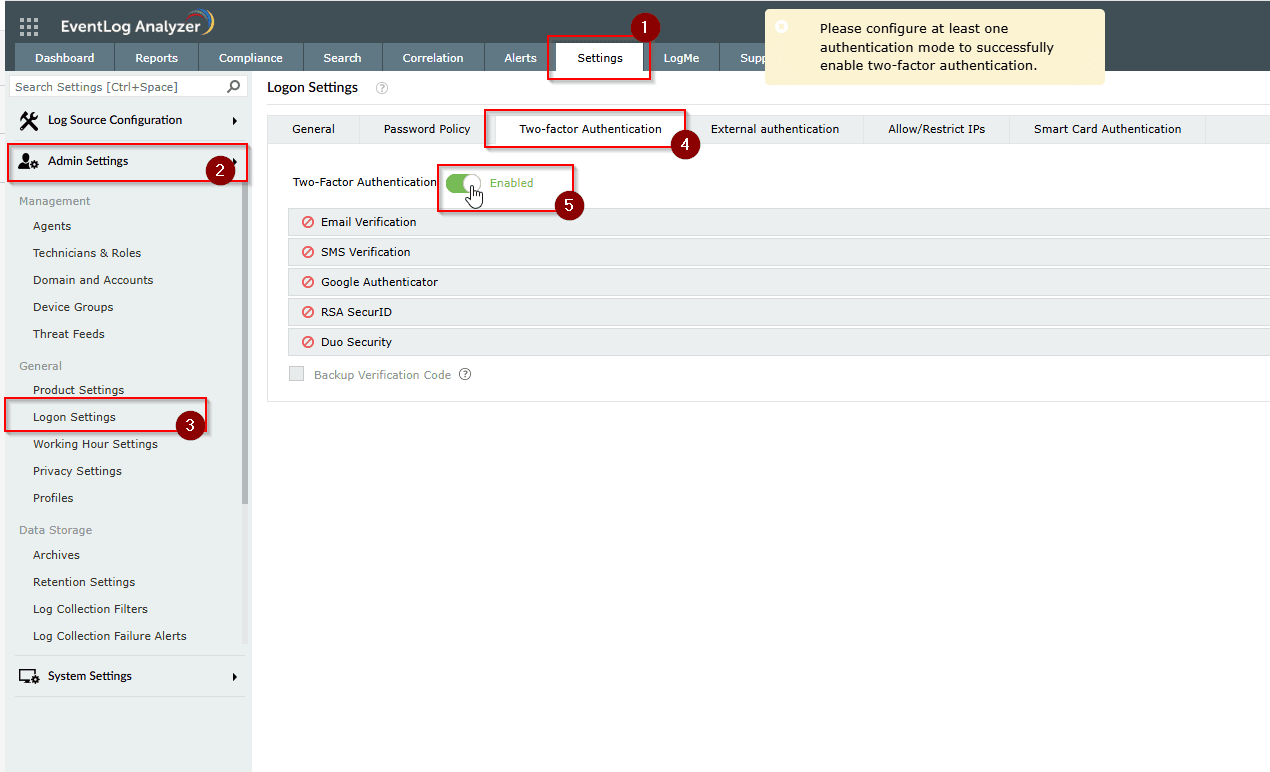Open Retention Settings
Screen dimensions: 1270x772
84,582
